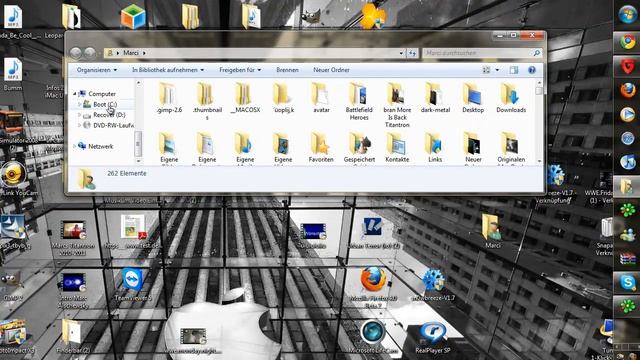Image resolution: width=640 pixels, height=360 pixels.
Task: Click the navigation pane scrollbar thumb
Action: coord(138,144)
